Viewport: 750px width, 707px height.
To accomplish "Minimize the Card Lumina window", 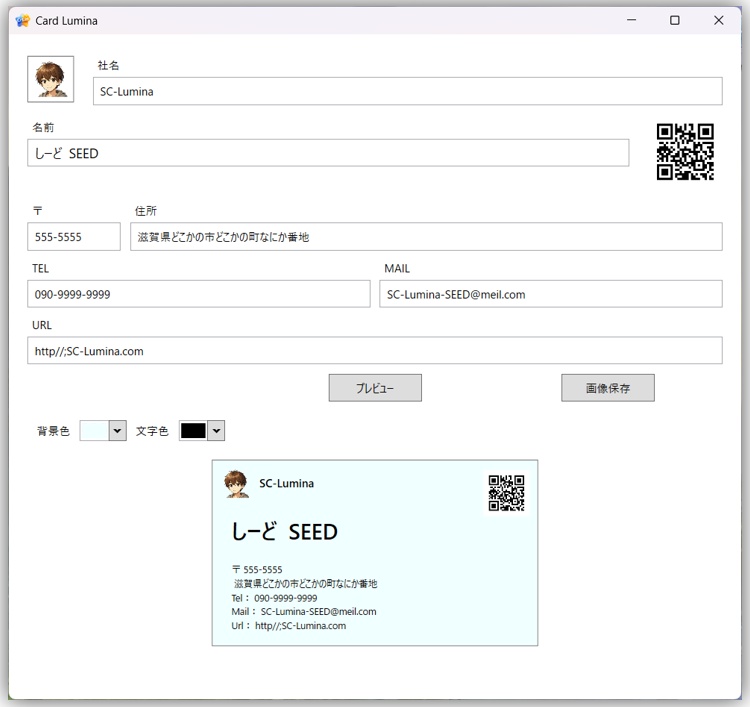I will coord(631,20).
